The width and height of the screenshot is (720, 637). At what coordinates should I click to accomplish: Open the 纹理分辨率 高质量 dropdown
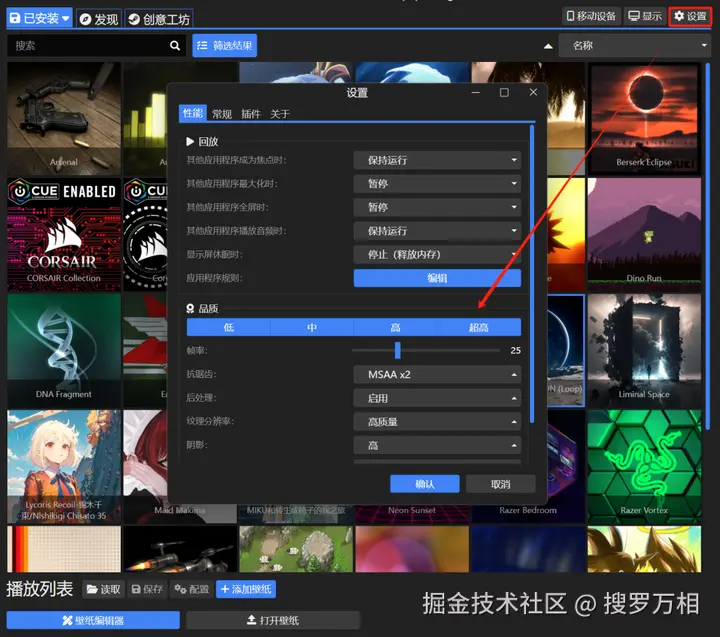click(437, 422)
